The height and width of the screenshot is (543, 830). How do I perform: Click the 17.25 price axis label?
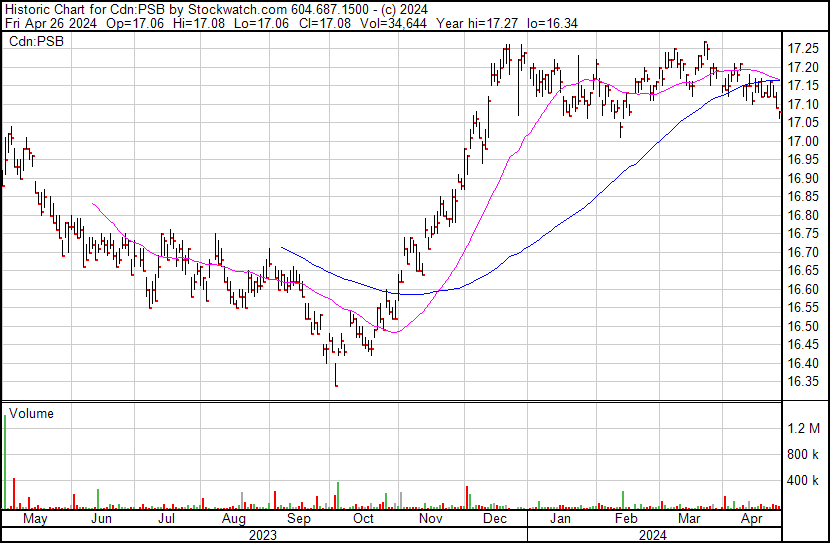click(803, 49)
